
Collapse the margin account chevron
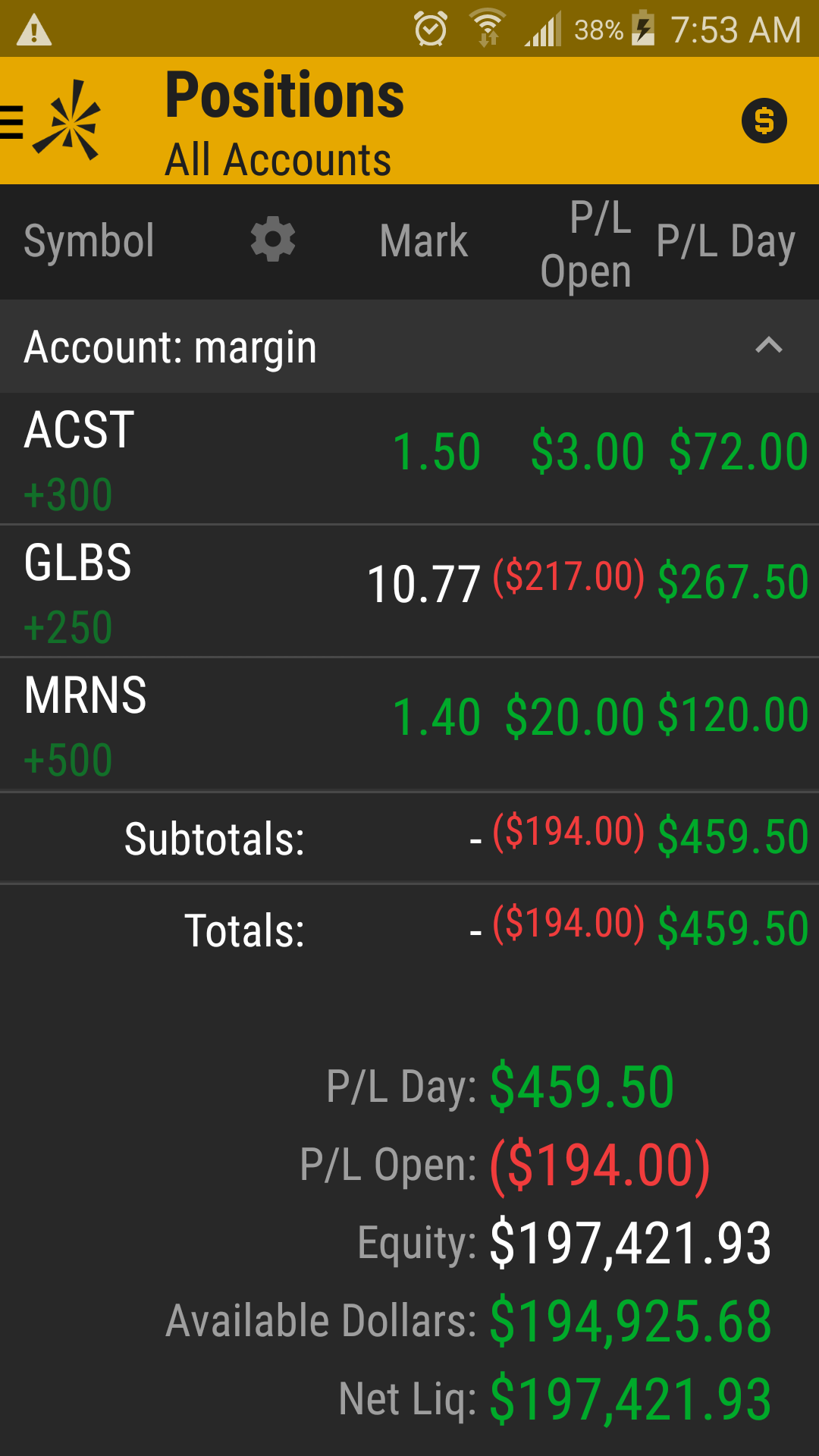pos(768,346)
